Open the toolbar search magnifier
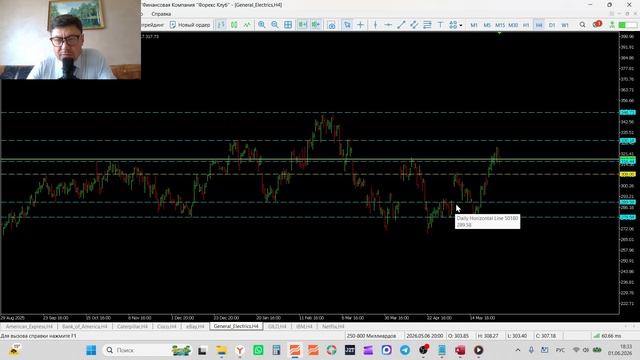The height and width of the screenshot is (360, 640). click(582, 25)
